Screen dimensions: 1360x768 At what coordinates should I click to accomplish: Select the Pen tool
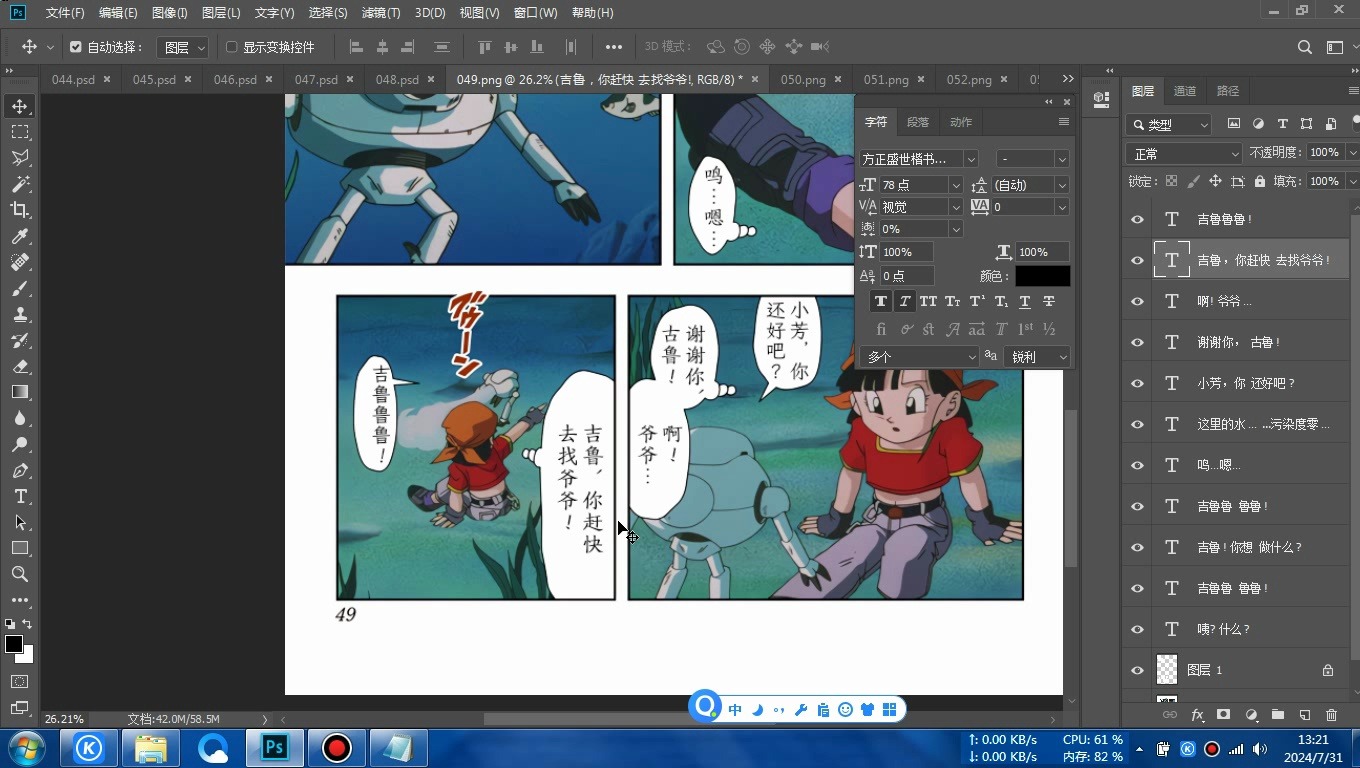tap(20, 470)
